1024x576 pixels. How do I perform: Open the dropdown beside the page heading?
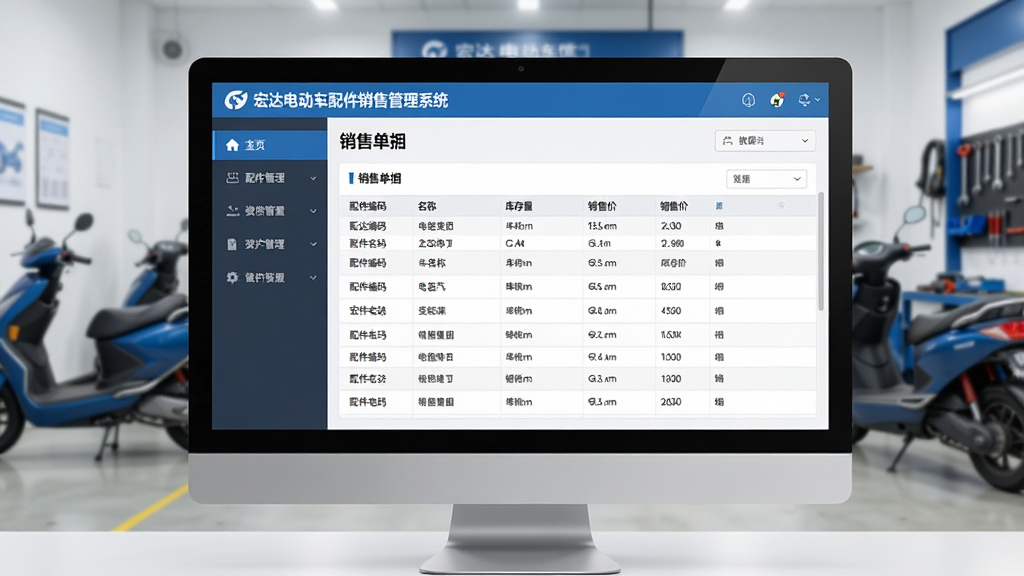tap(765, 140)
